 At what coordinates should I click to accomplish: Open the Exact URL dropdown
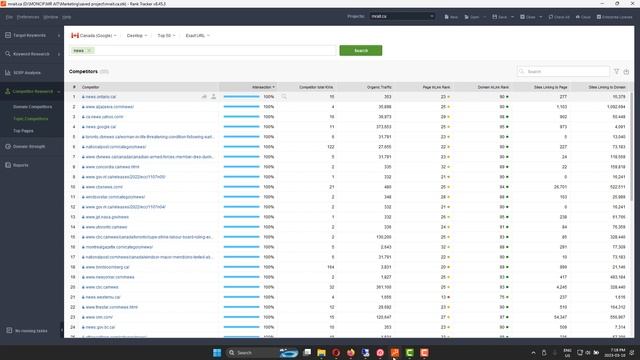click(x=198, y=36)
